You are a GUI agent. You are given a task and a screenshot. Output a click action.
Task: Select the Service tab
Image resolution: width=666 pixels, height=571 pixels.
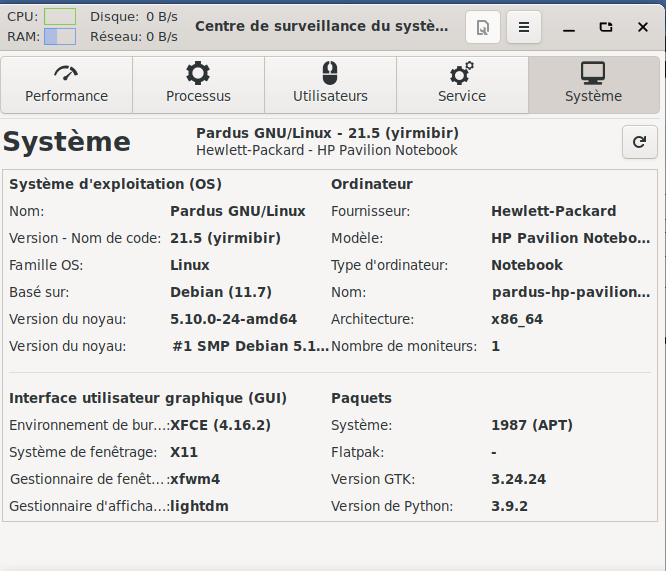click(462, 85)
